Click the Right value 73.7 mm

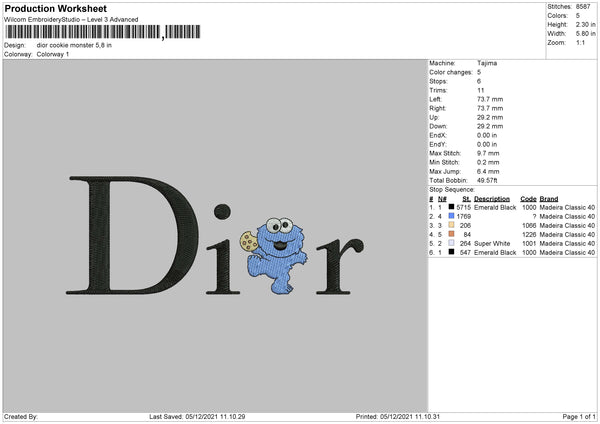coord(490,108)
